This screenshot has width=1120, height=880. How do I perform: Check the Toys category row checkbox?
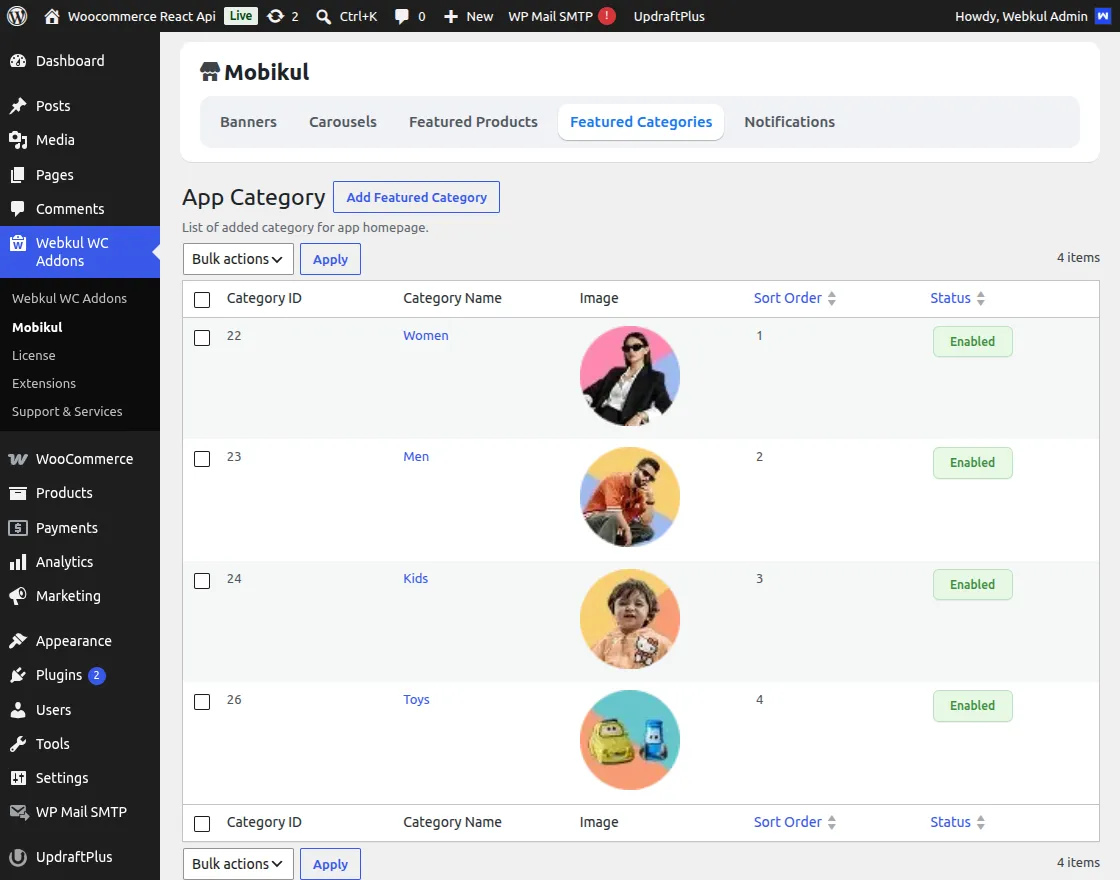tap(202, 701)
